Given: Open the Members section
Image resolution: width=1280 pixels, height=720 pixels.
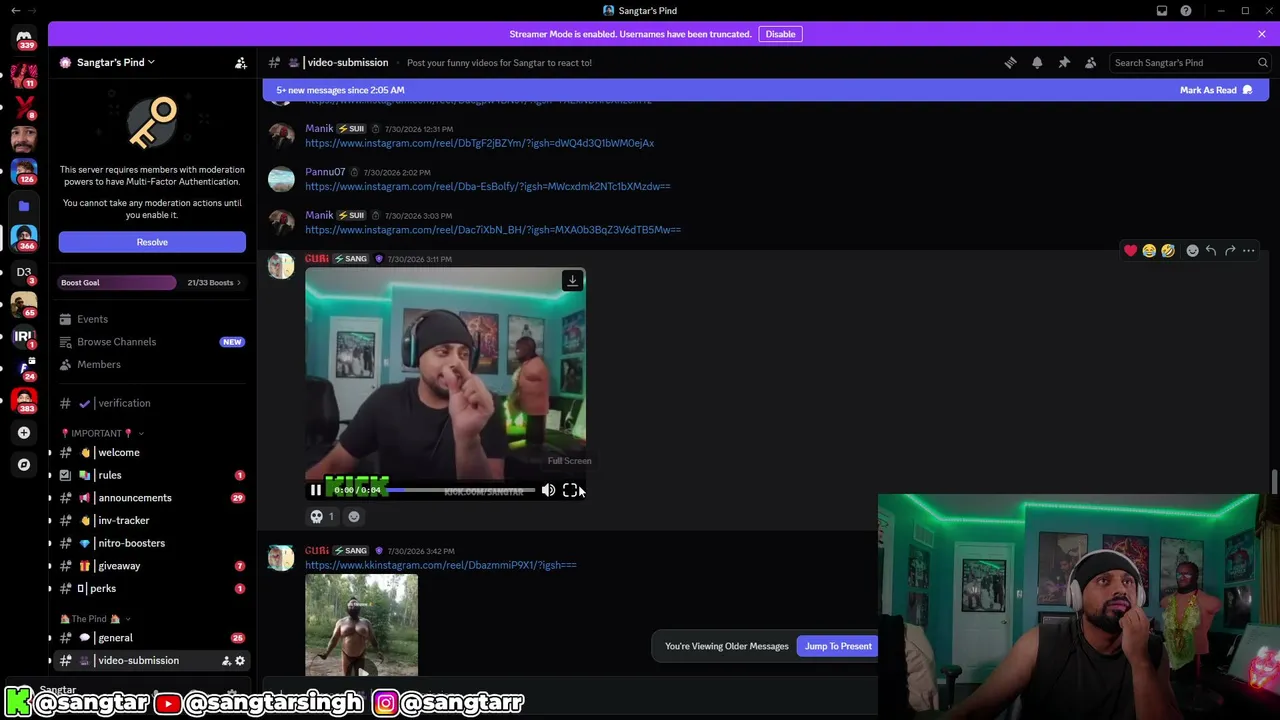Looking at the screenshot, I should pyautogui.click(x=150, y=365).
